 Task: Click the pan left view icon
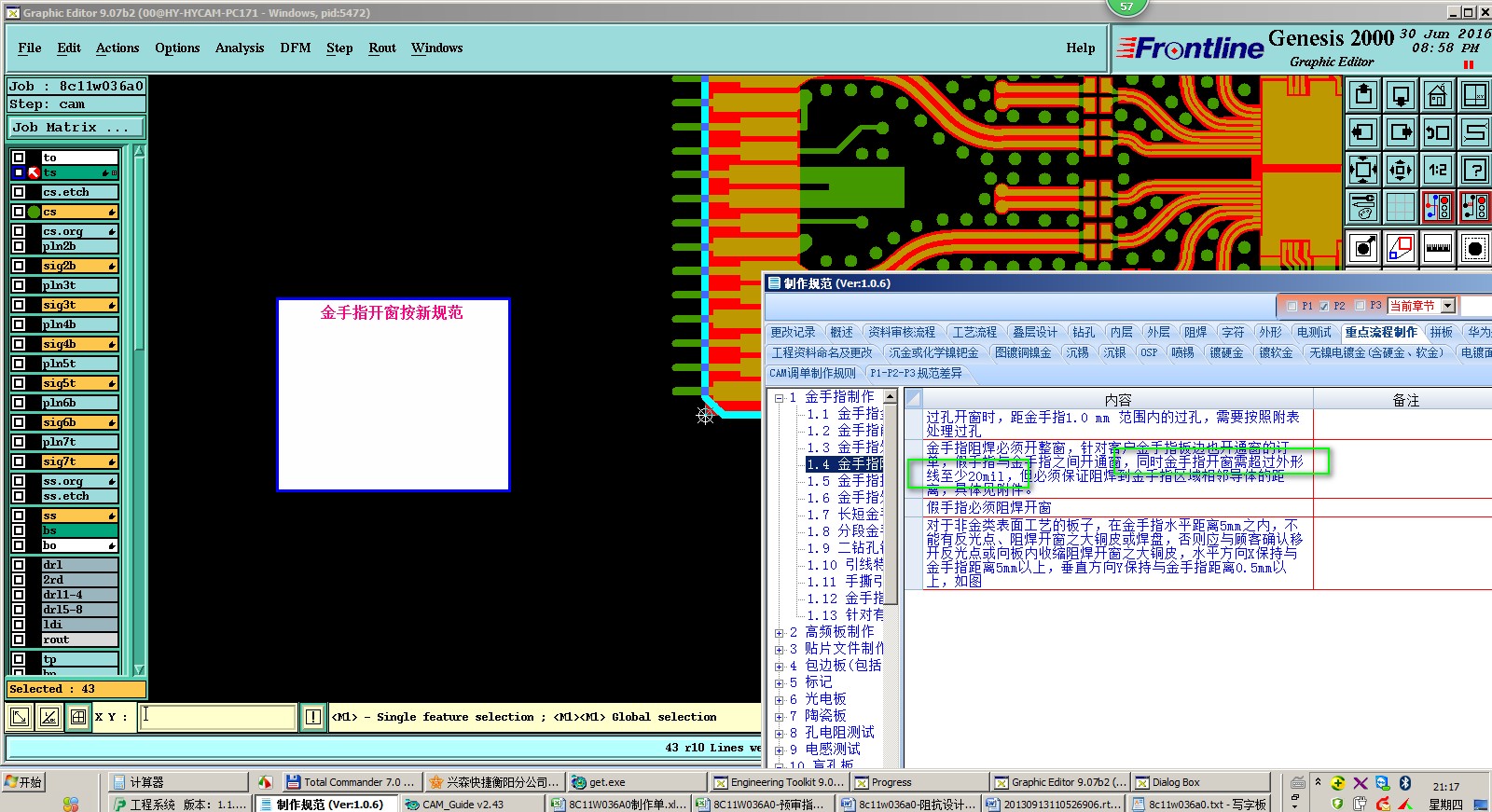(x=1363, y=132)
